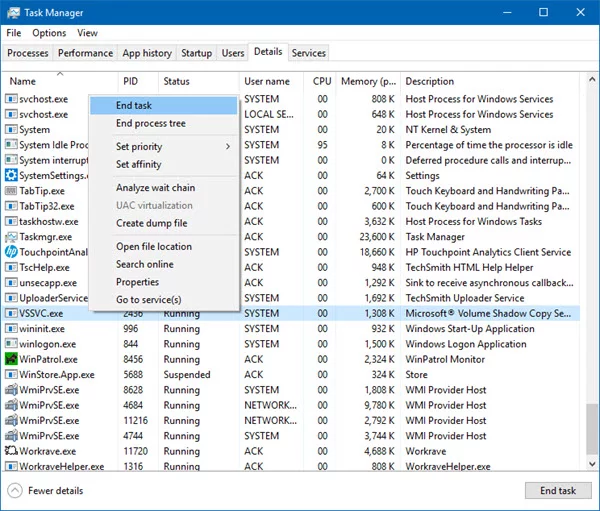The image size is (600, 511).
Task: Select Open file location in context menu
Action: [154, 247]
